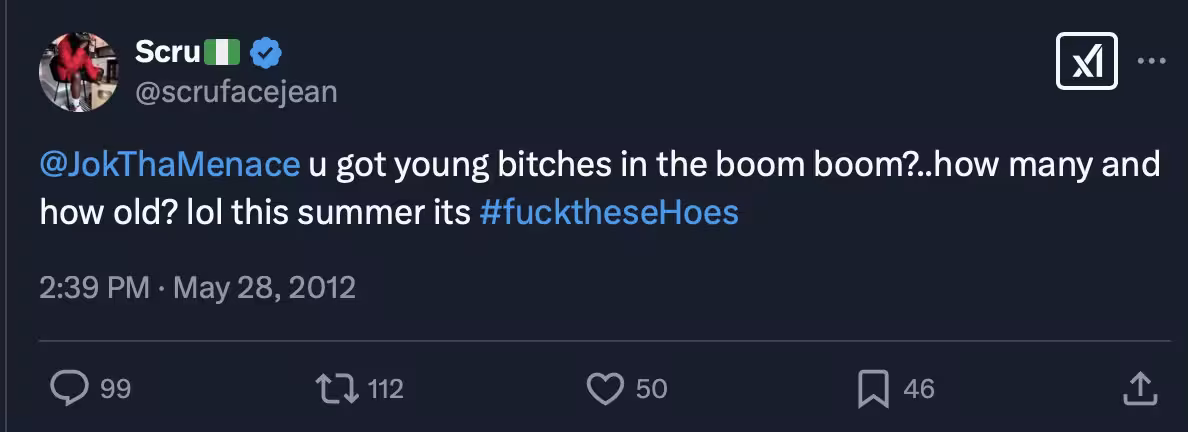
Task: Open the three-dot more options menu
Action: (x=1152, y=61)
